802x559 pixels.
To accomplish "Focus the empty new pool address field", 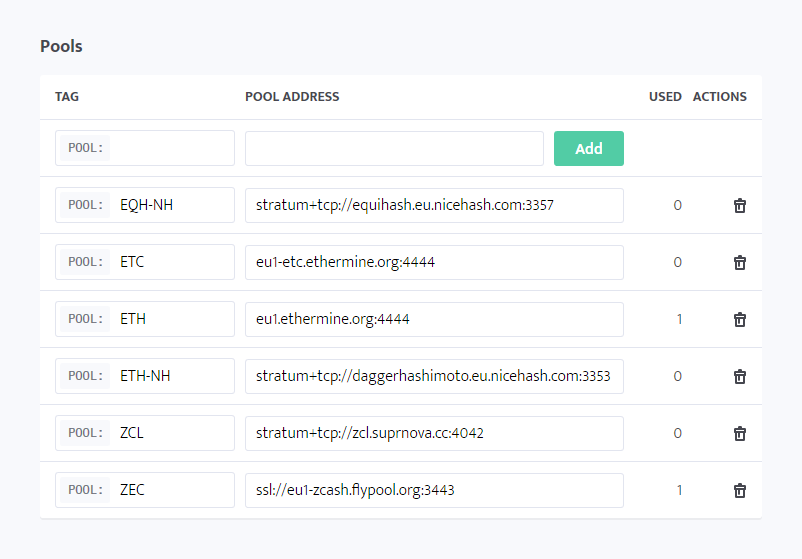I will point(394,148).
